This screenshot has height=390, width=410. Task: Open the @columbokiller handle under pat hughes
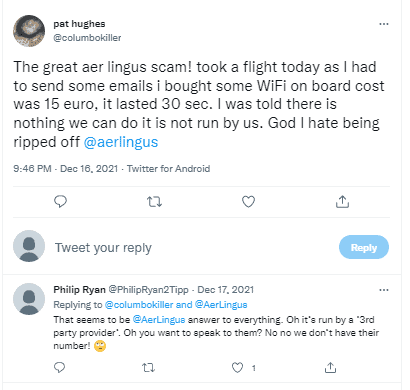(x=87, y=38)
